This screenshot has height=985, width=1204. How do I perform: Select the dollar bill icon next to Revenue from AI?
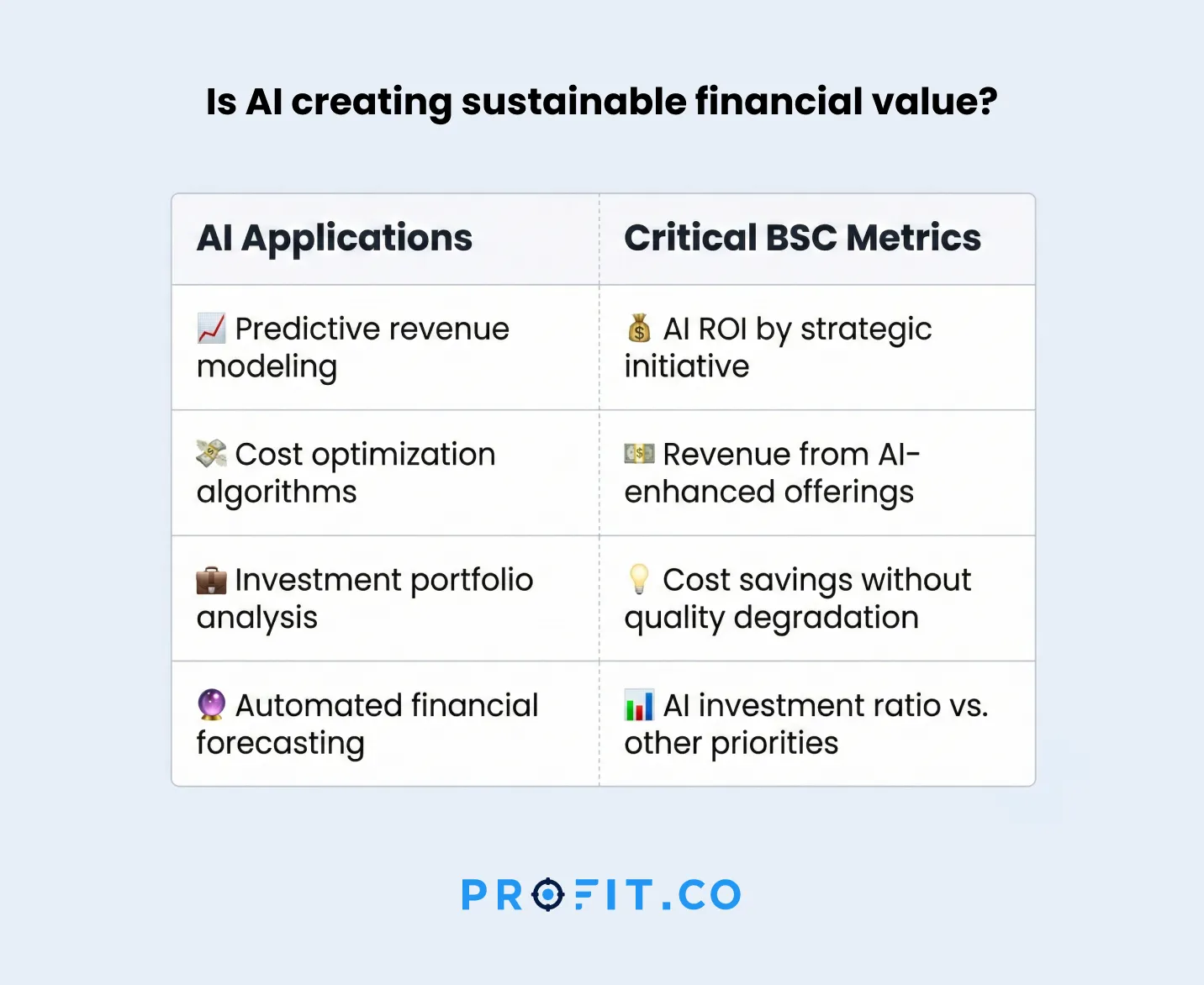pyautogui.click(x=639, y=454)
